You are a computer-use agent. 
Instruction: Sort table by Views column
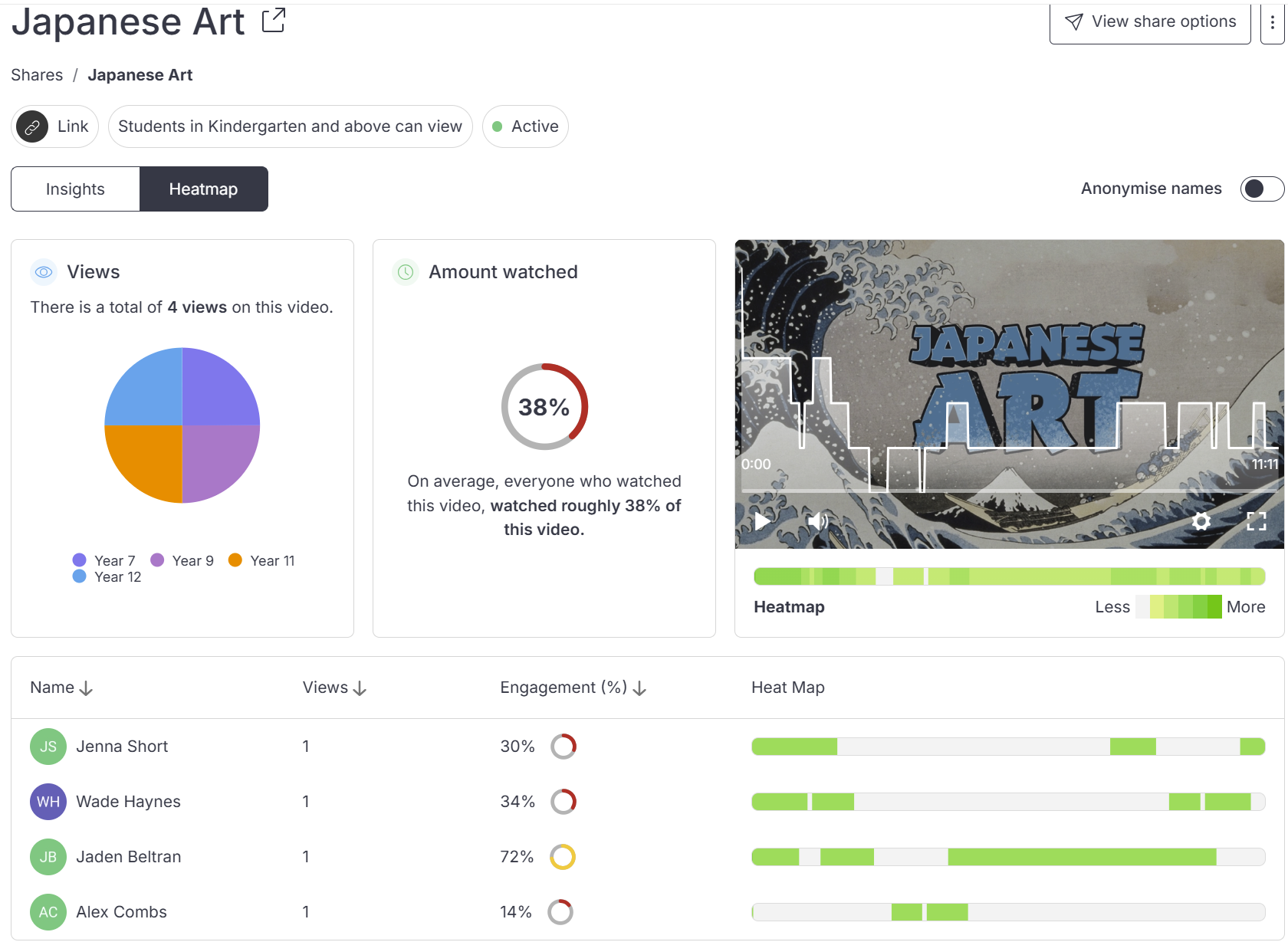click(334, 688)
